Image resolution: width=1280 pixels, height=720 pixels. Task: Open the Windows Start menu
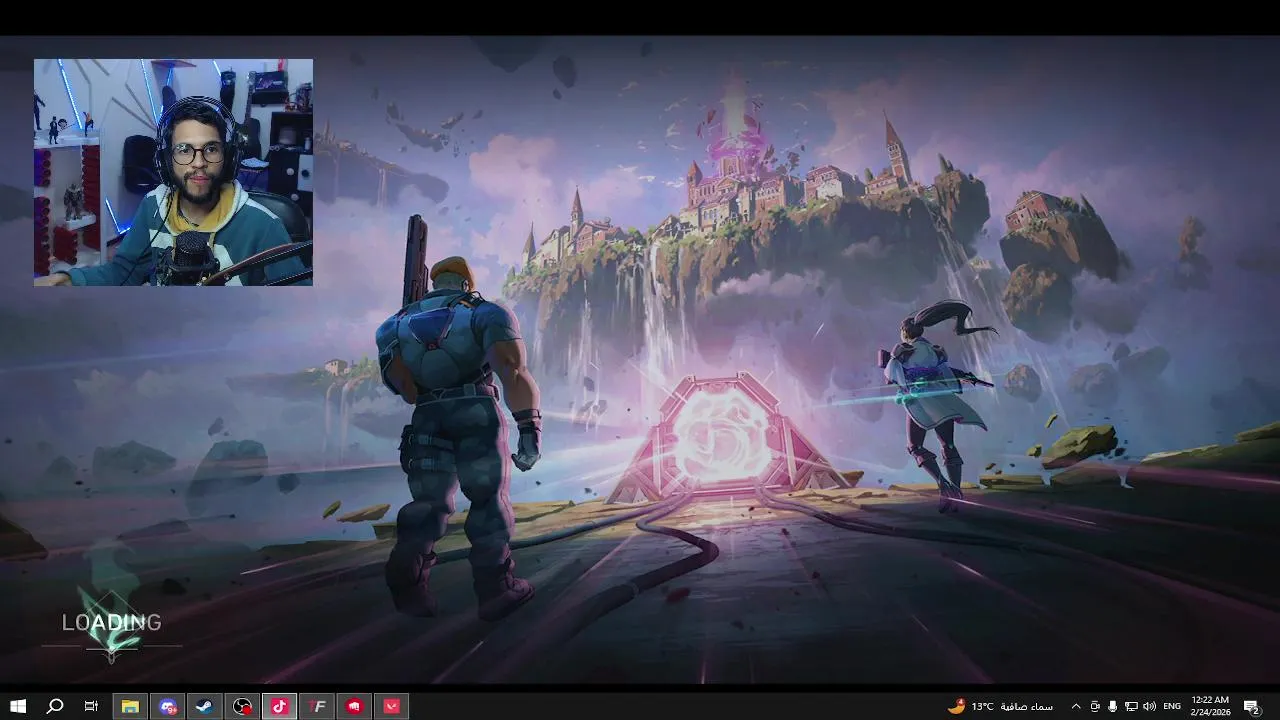18,706
